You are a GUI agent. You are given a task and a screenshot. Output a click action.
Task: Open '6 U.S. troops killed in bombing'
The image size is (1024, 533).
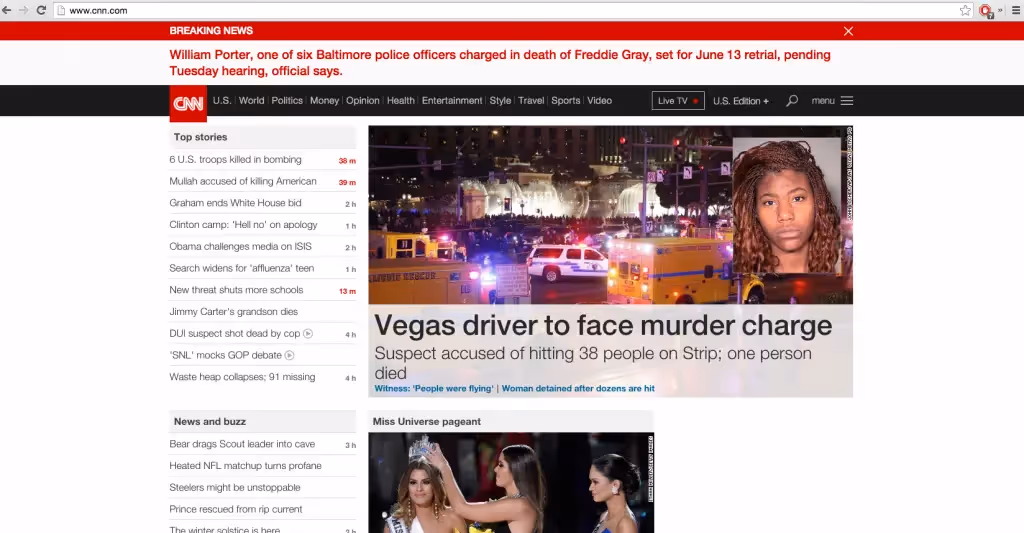235,159
